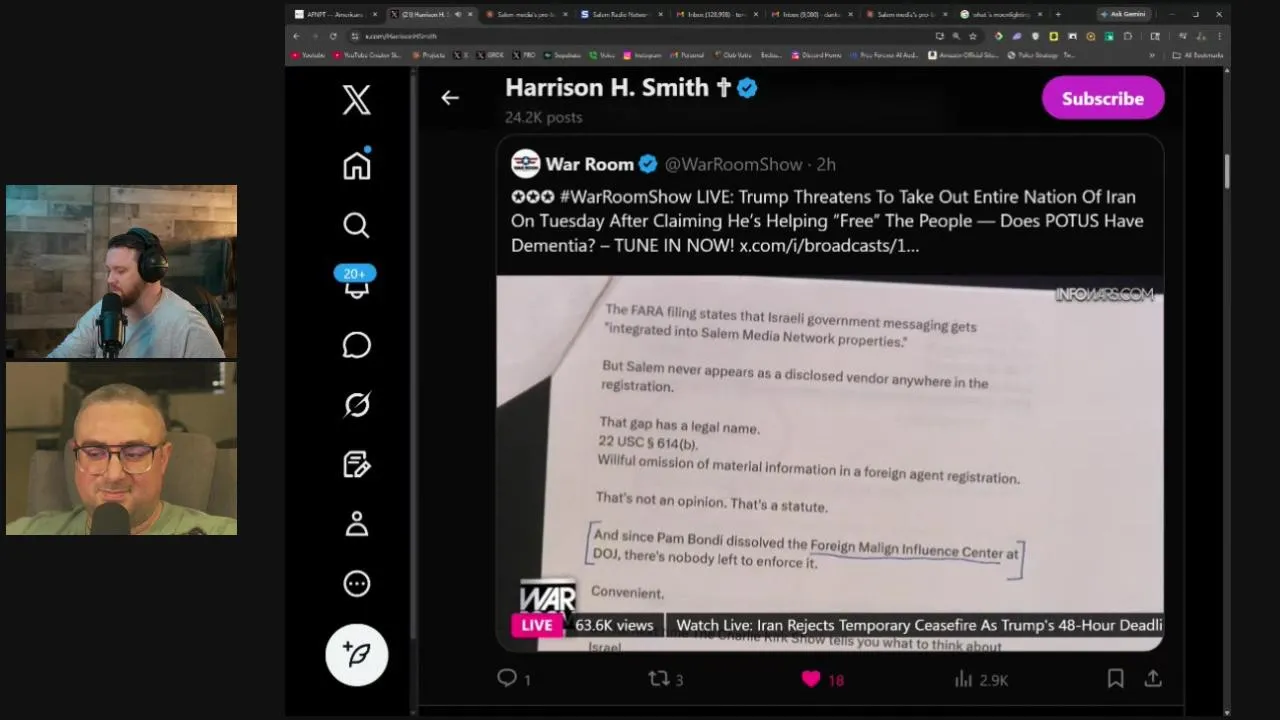This screenshot has width=1280, height=720.
Task: Open Chrome three-dot menu
Action: (1219, 36)
